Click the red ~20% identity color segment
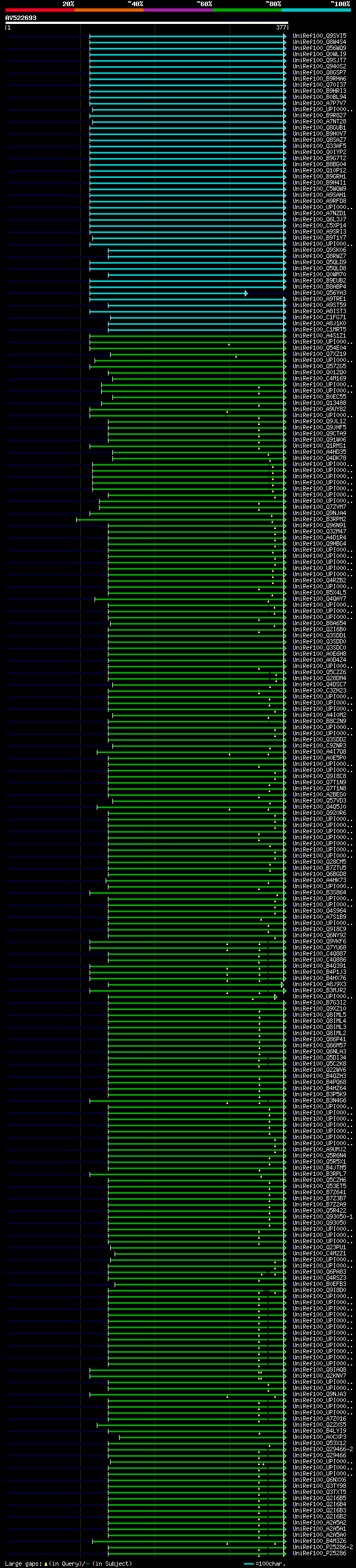Image resolution: width=356 pixels, height=1568 pixels. 39,10
